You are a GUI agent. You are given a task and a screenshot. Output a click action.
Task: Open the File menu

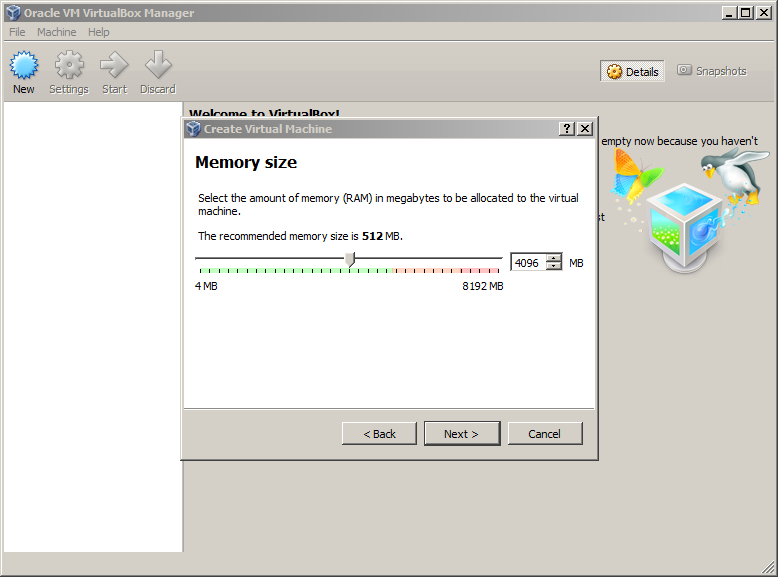click(17, 32)
